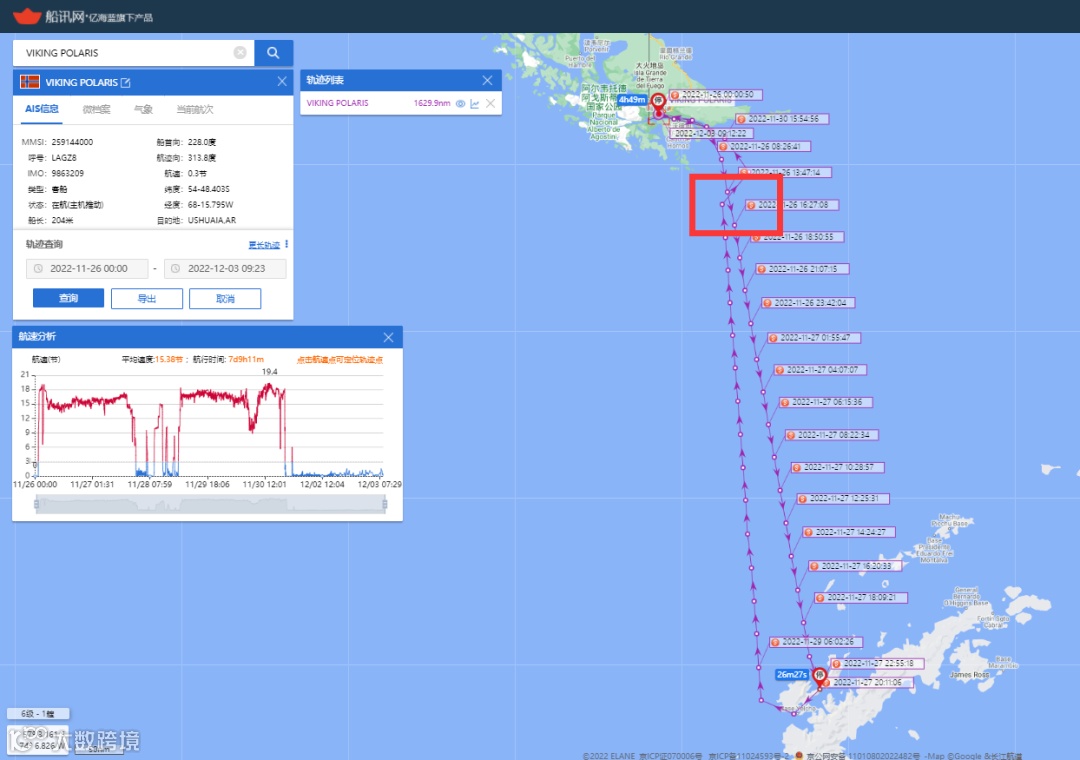
Task: Click the 船讯网 ship logo in header
Action: [28, 15]
